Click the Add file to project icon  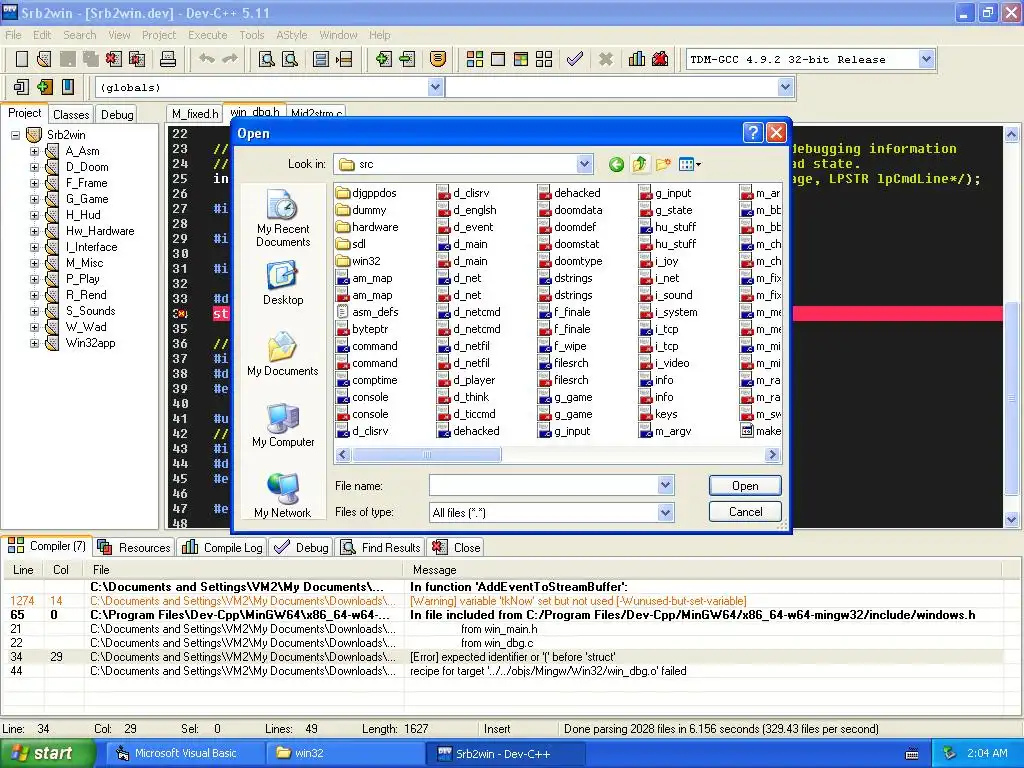coord(384,59)
